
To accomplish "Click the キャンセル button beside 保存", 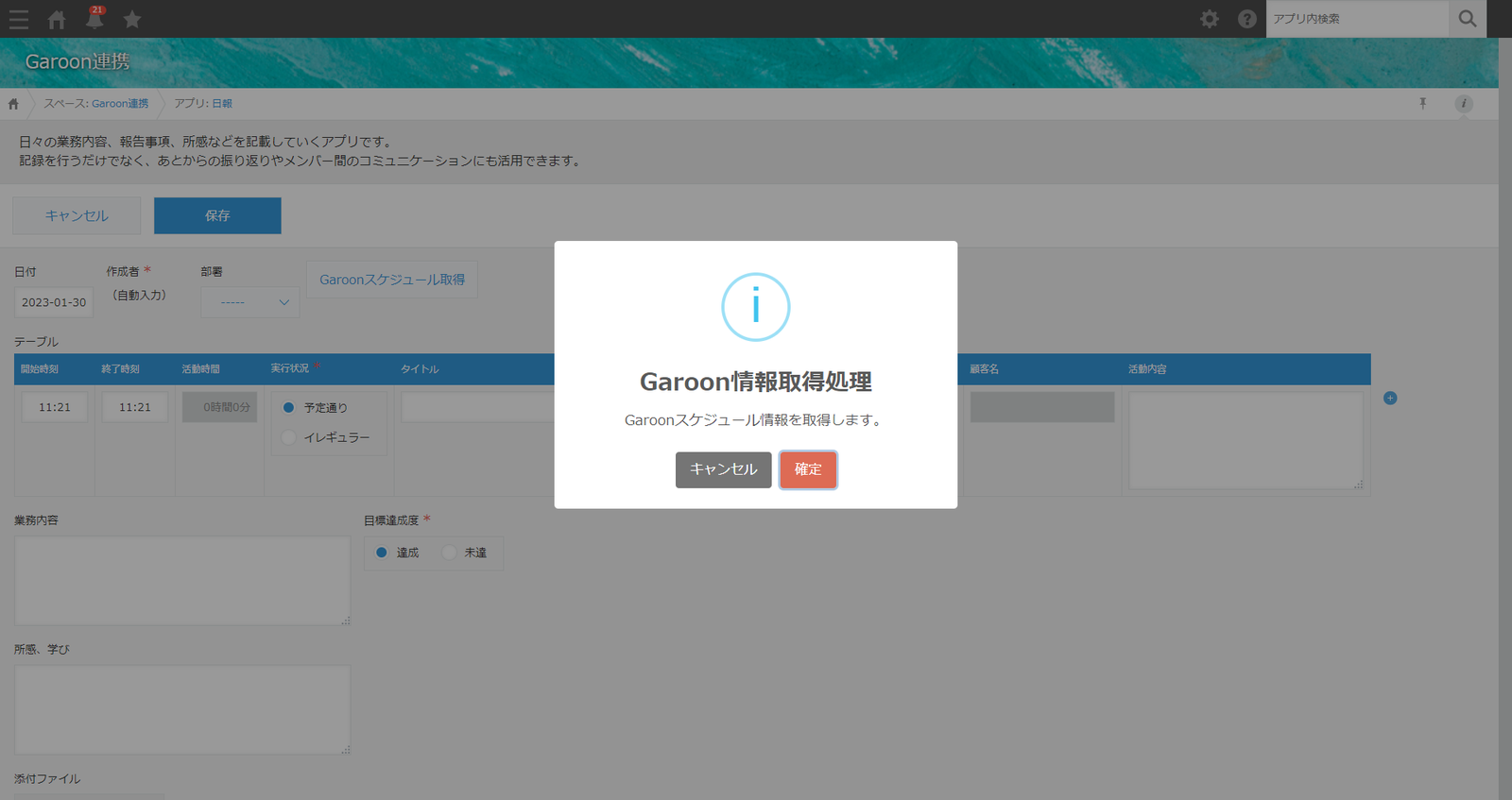I will 77,215.
